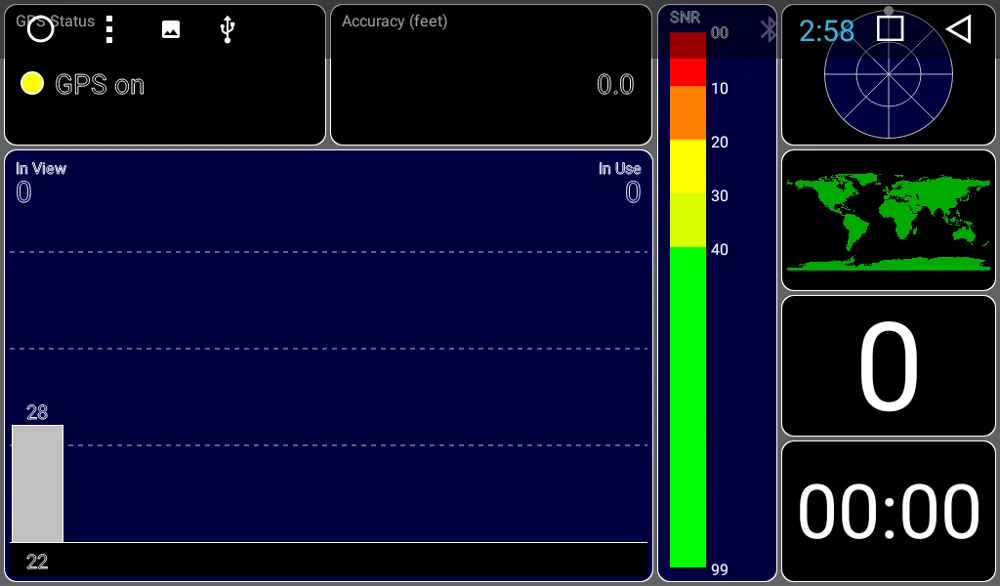Tap the 00:00 timer readout
The height and width of the screenshot is (586, 1000).
click(x=888, y=511)
